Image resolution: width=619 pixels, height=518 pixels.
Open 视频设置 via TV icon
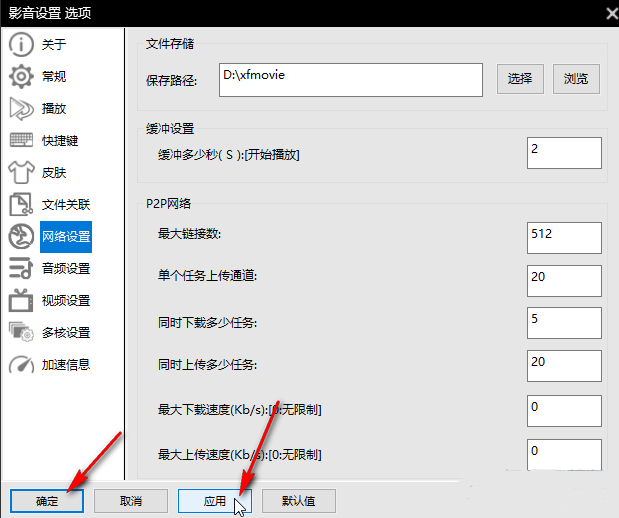coord(21,300)
